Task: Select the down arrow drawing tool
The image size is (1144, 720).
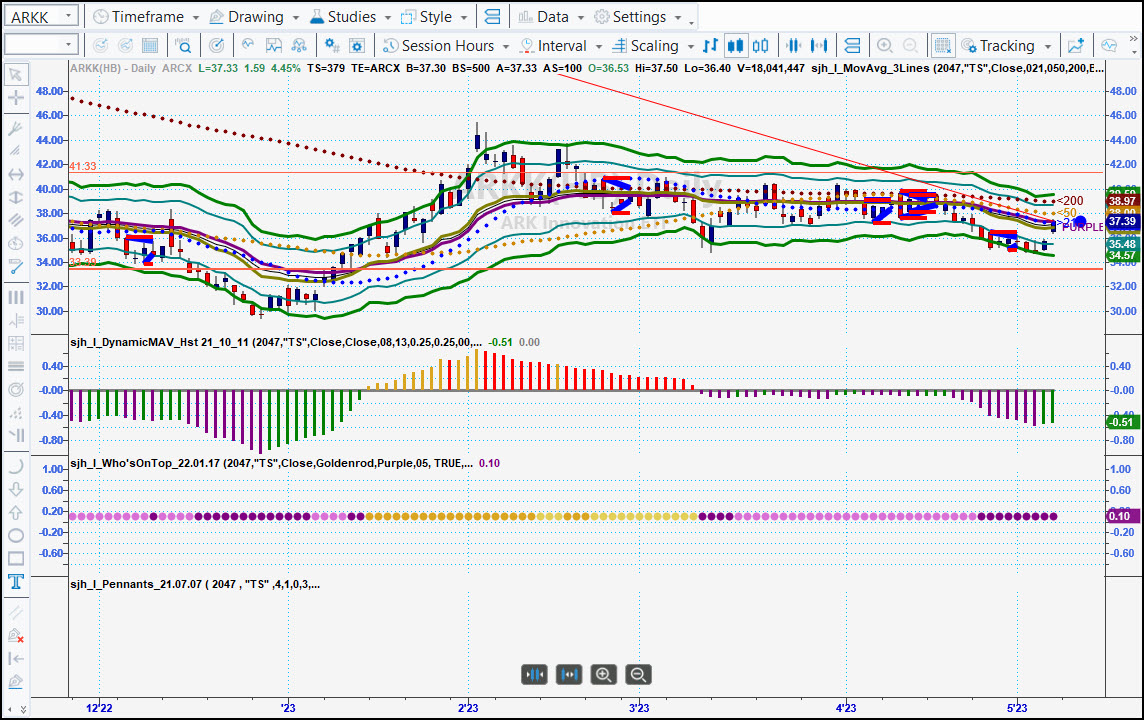Action: tap(15, 489)
